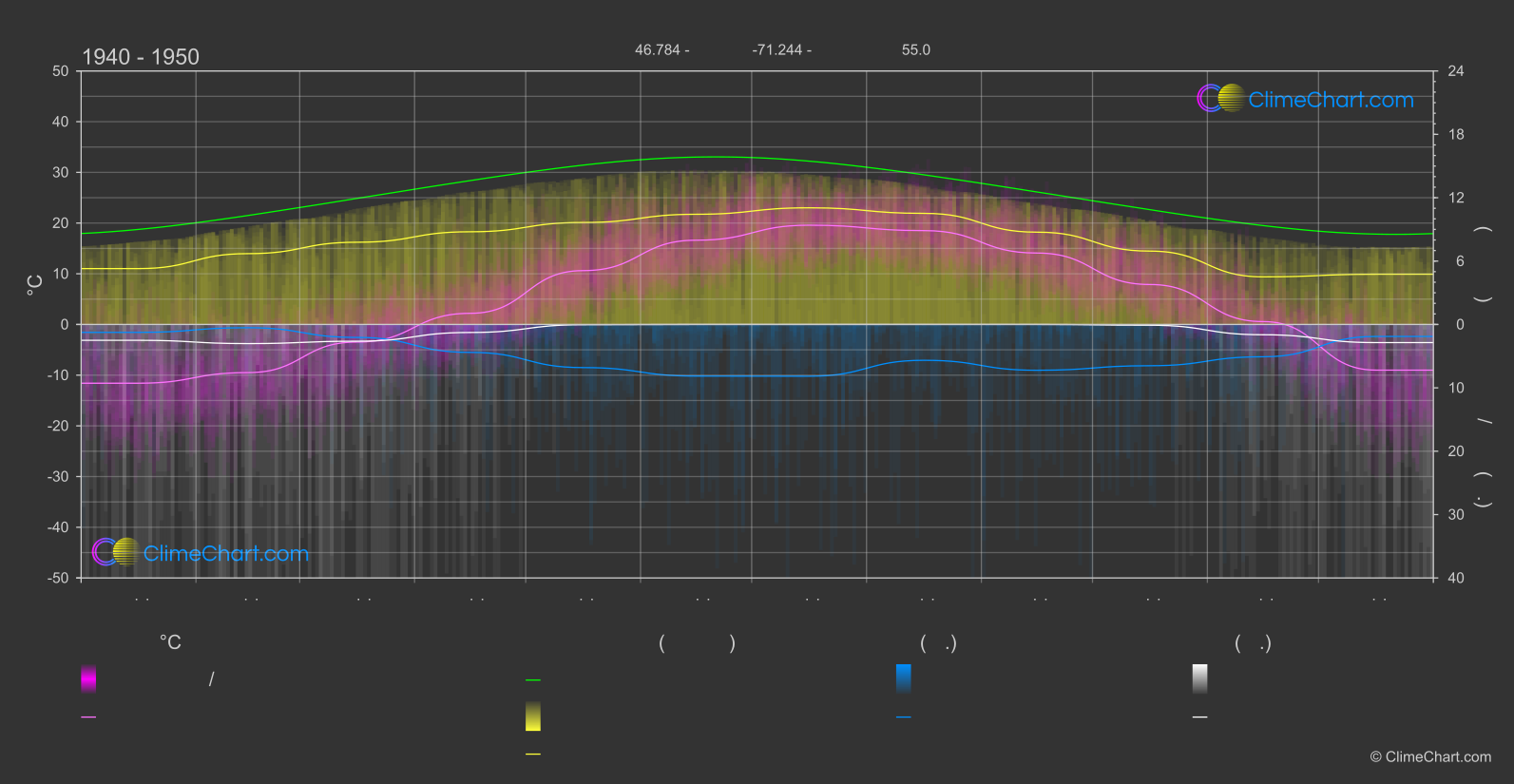Click the thin yellow line legend marker

click(533, 755)
